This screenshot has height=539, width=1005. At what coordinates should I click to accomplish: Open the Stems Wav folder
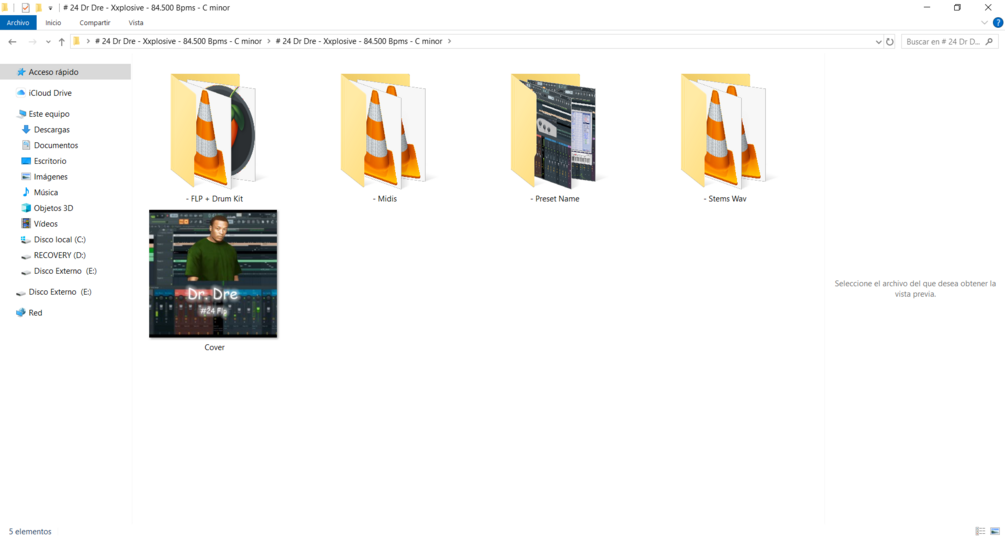[724, 131]
